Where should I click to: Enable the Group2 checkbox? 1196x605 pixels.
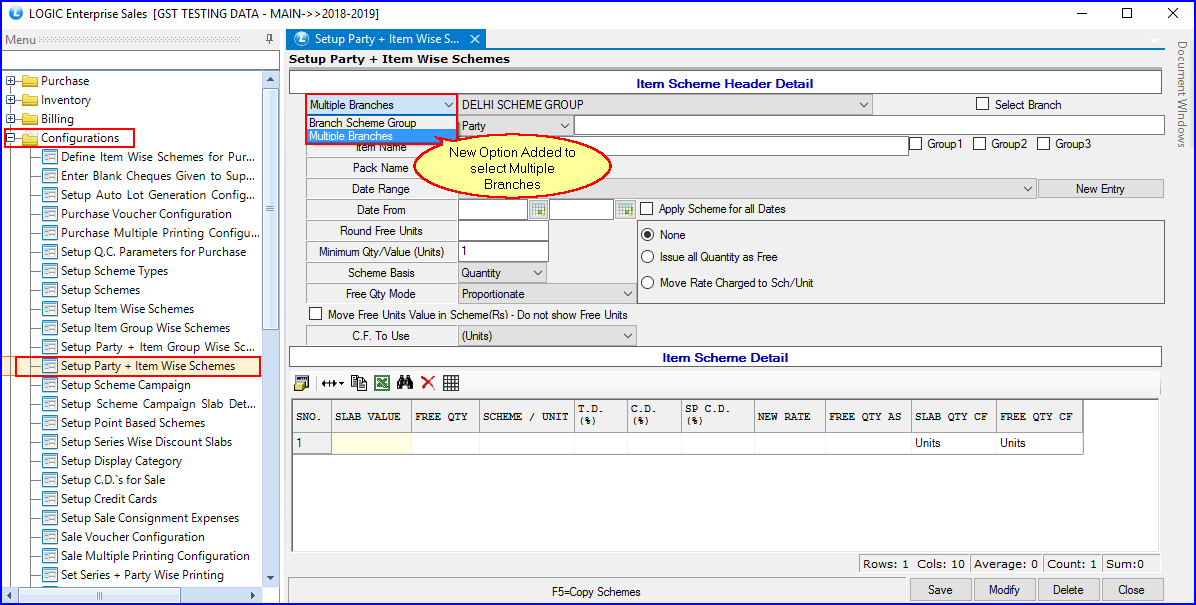[x=979, y=143]
